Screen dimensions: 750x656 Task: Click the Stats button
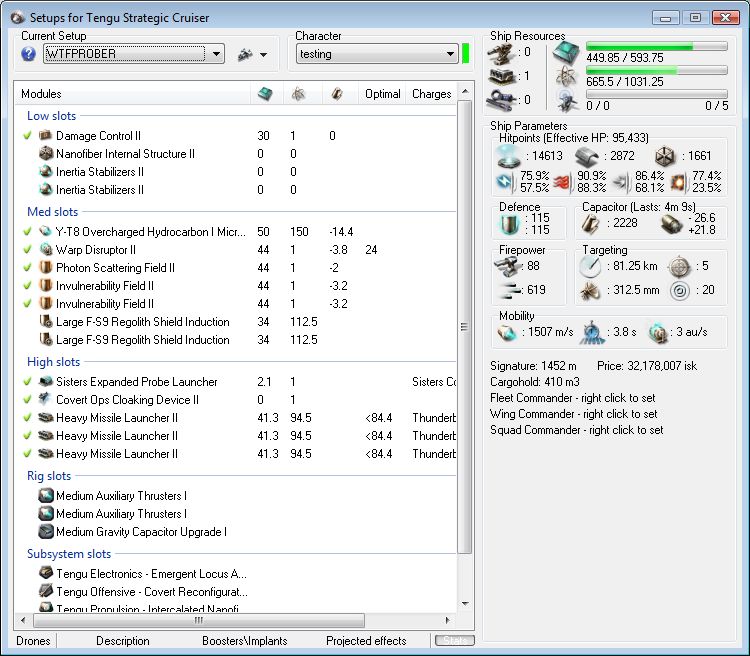tap(455, 640)
